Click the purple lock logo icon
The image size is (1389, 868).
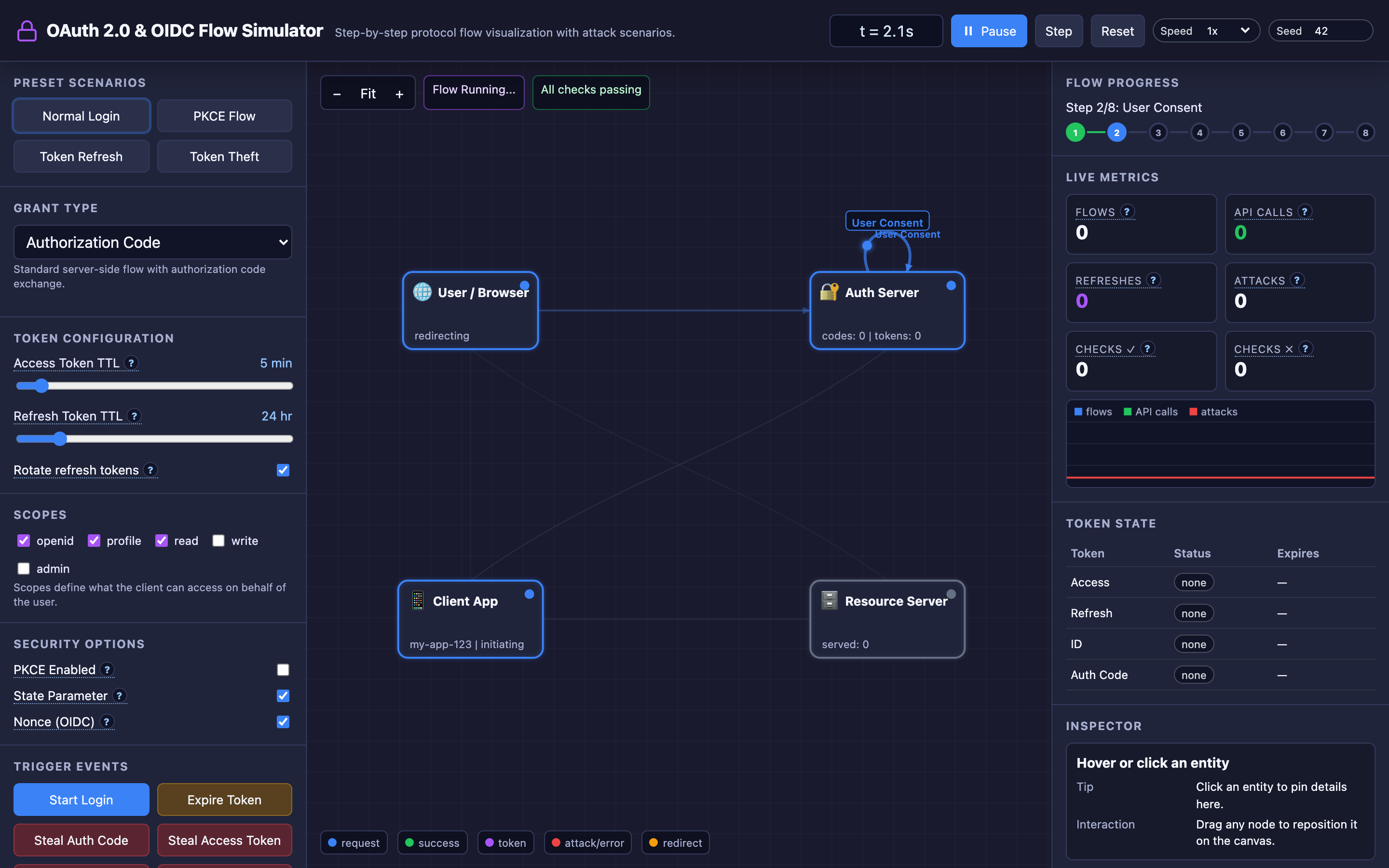27,31
